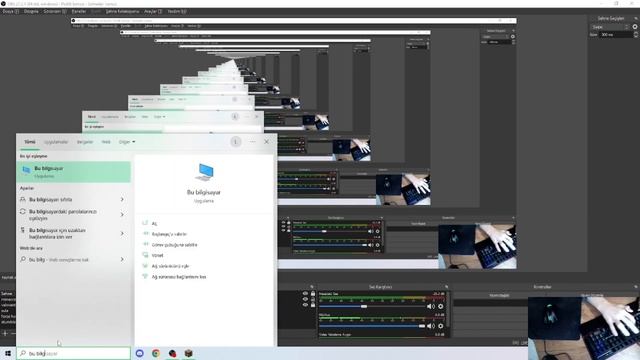The width and height of the screenshot is (640, 360).
Task: Open the Windows Start button
Action: click(8, 353)
